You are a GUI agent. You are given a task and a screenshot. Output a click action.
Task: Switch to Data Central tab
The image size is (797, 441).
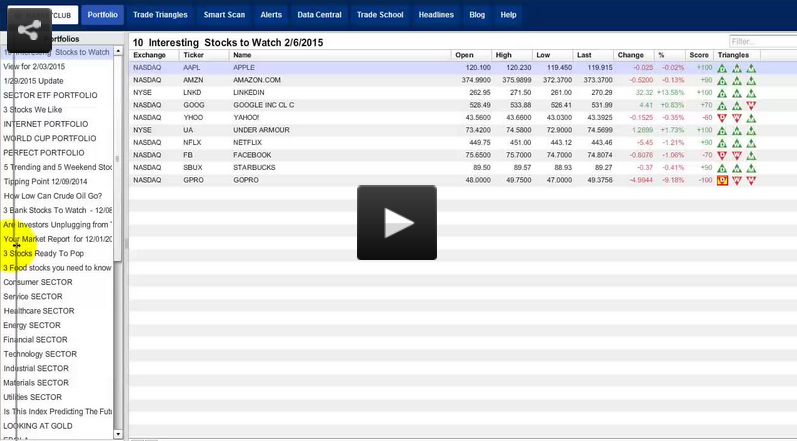click(x=319, y=15)
